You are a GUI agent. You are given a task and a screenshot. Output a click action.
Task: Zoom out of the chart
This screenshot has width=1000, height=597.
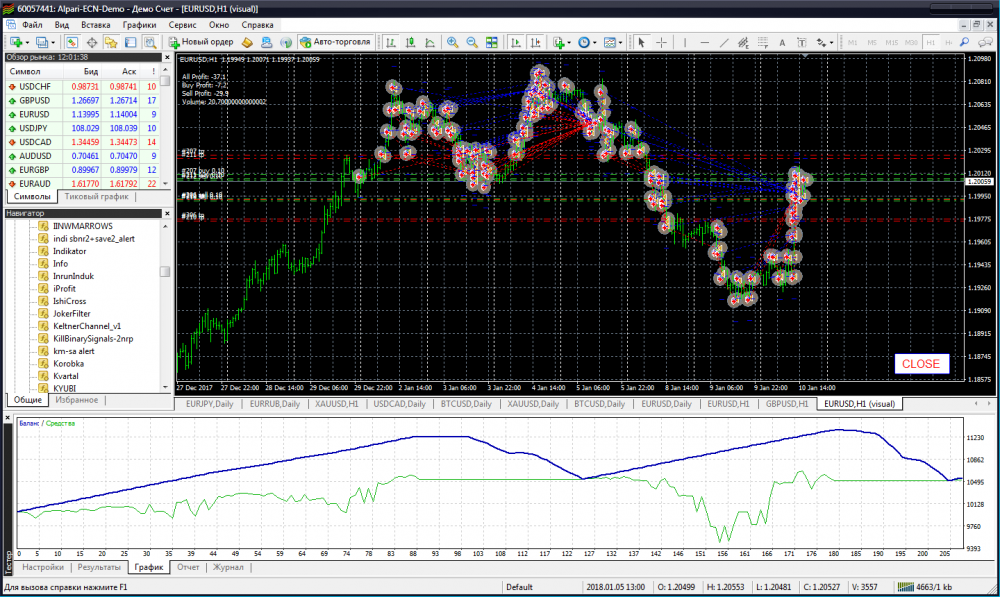click(471, 42)
